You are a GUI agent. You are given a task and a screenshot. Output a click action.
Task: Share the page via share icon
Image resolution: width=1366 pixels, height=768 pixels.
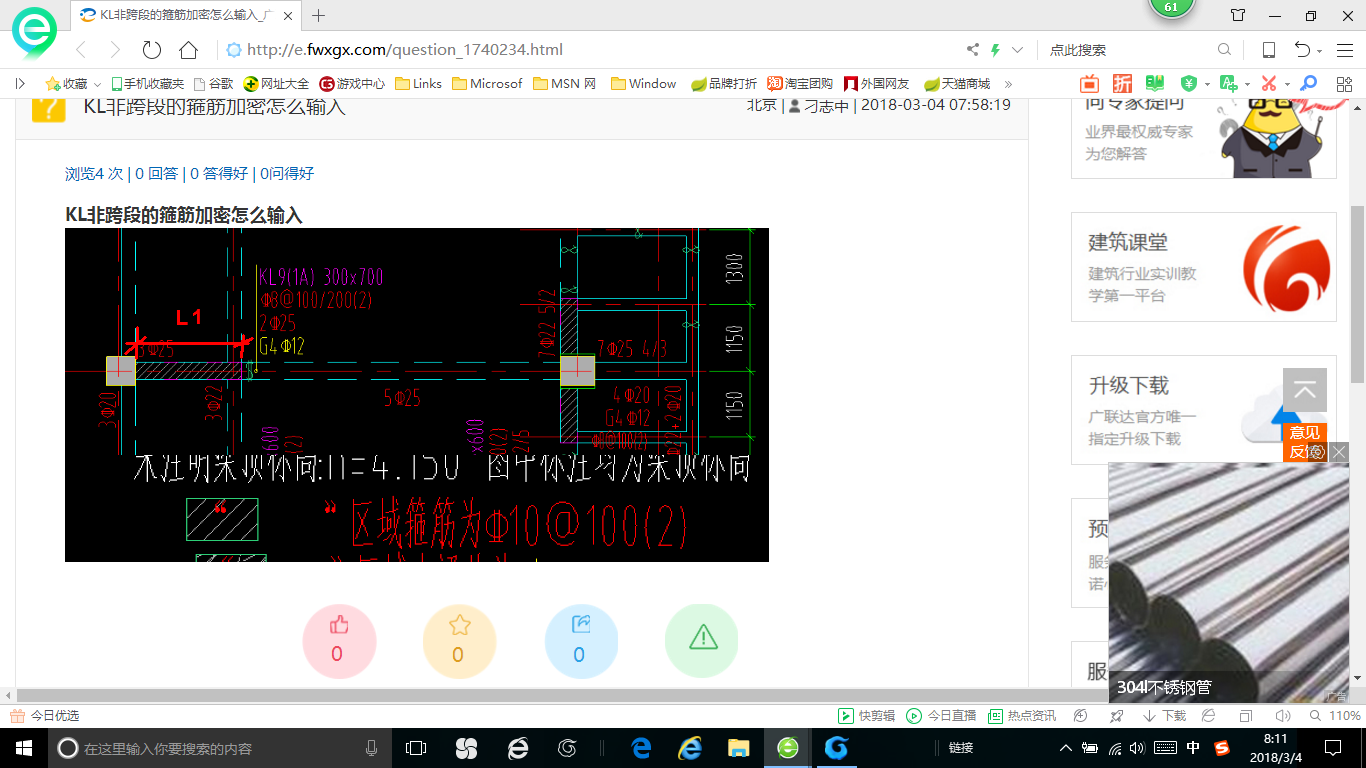[973, 50]
